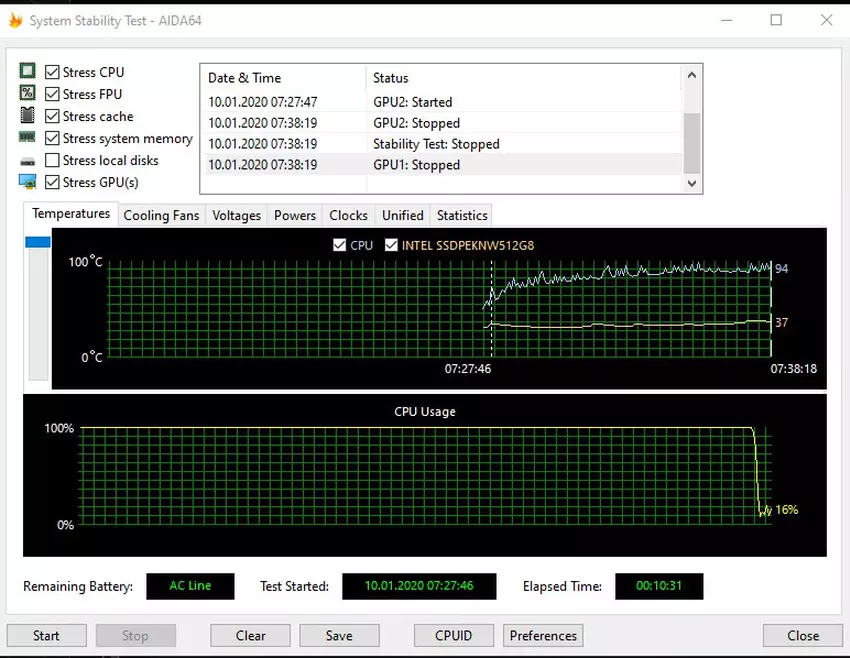Enable the Stress local disks checkbox
Image resolution: width=850 pixels, height=658 pixels.
tap(52, 160)
